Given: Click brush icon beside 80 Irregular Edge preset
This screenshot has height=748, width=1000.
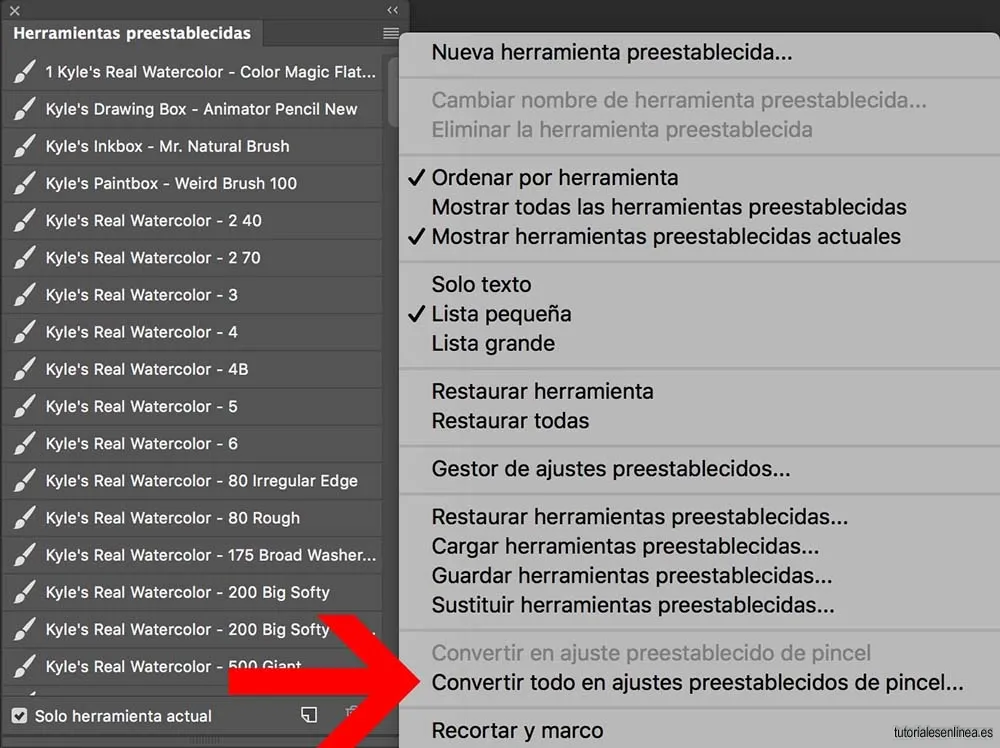Looking at the screenshot, I should point(24,481).
